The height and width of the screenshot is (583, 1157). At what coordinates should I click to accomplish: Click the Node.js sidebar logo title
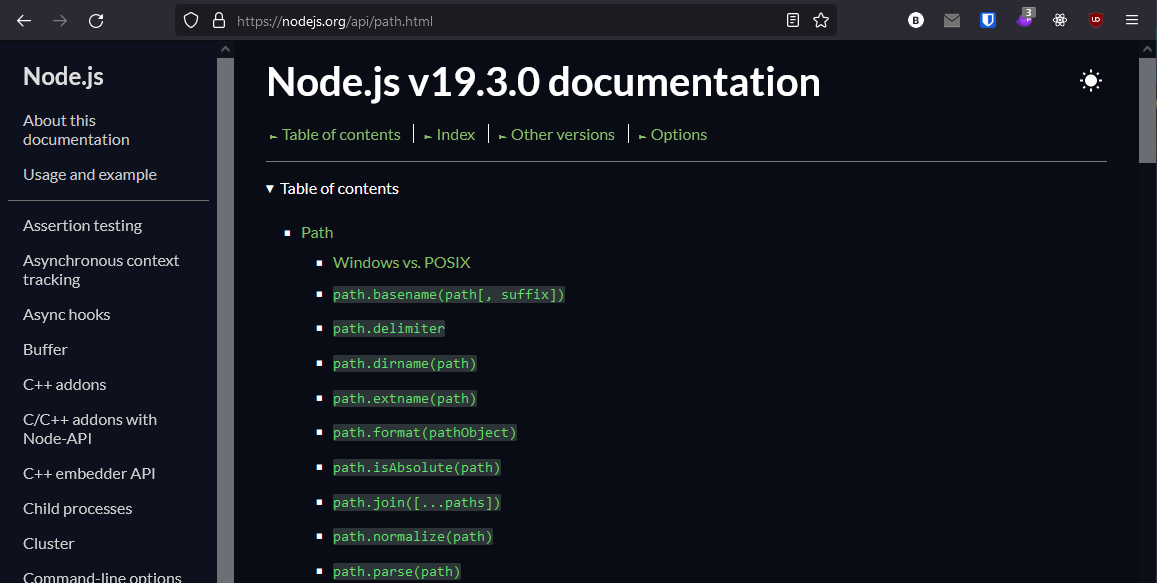tap(63, 76)
